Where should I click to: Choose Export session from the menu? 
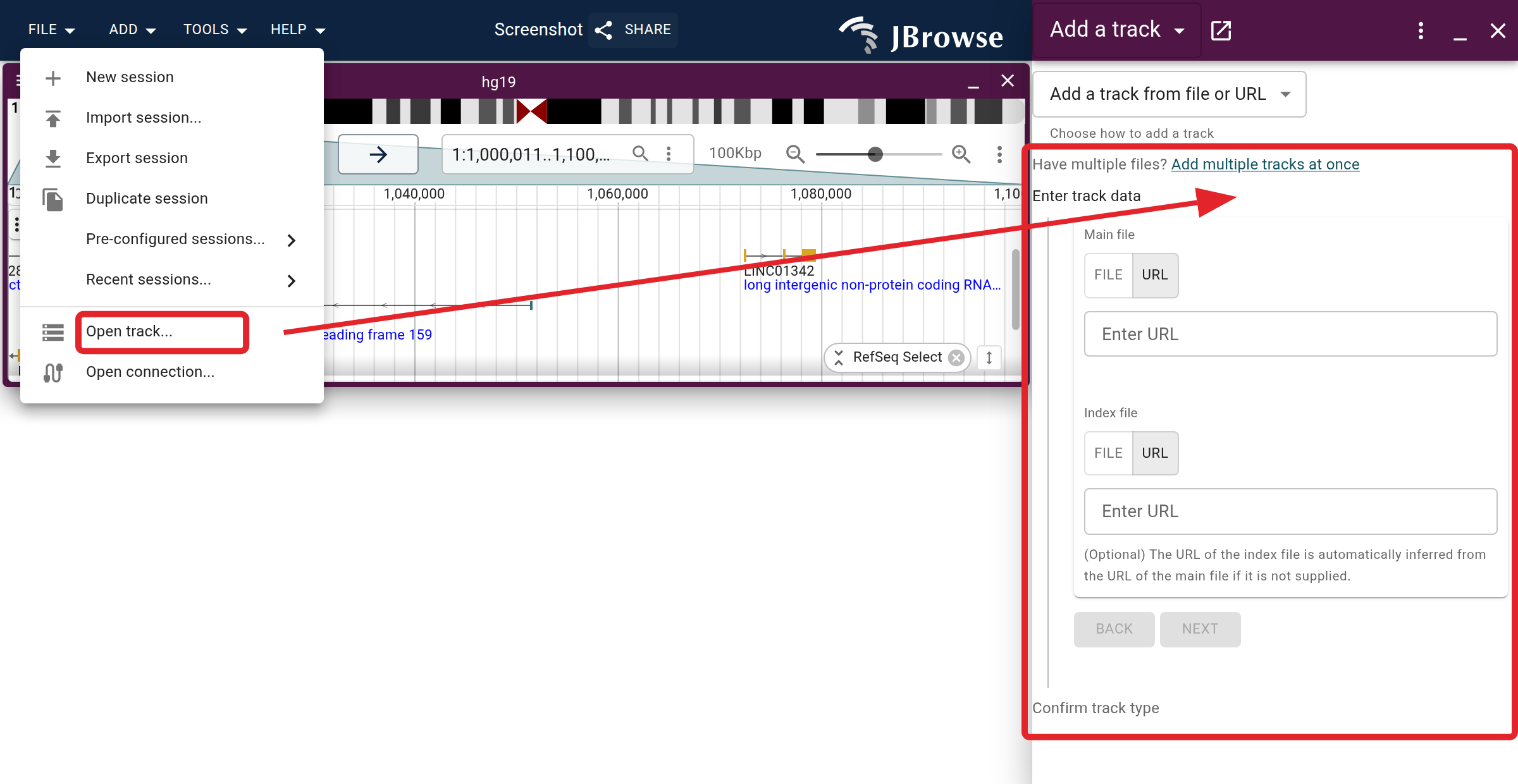[x=172, y=158]
